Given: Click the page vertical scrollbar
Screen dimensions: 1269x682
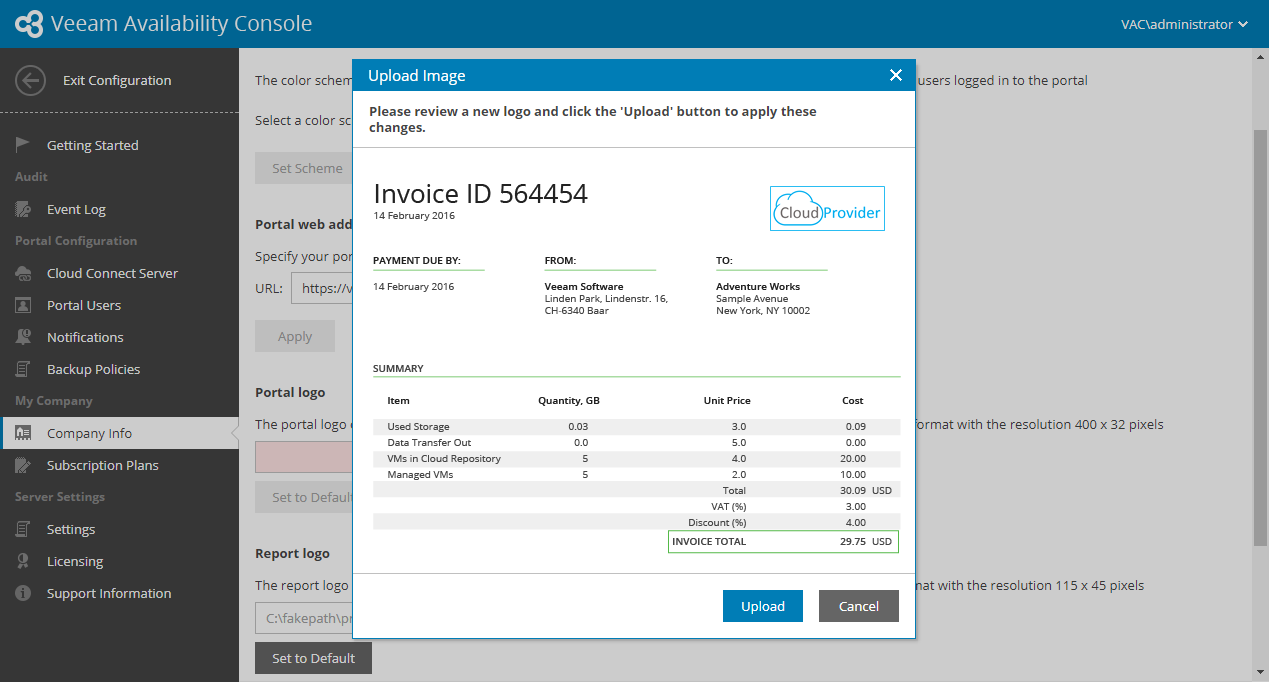Looking at the screenshot, I should [x=1260, y=337].
